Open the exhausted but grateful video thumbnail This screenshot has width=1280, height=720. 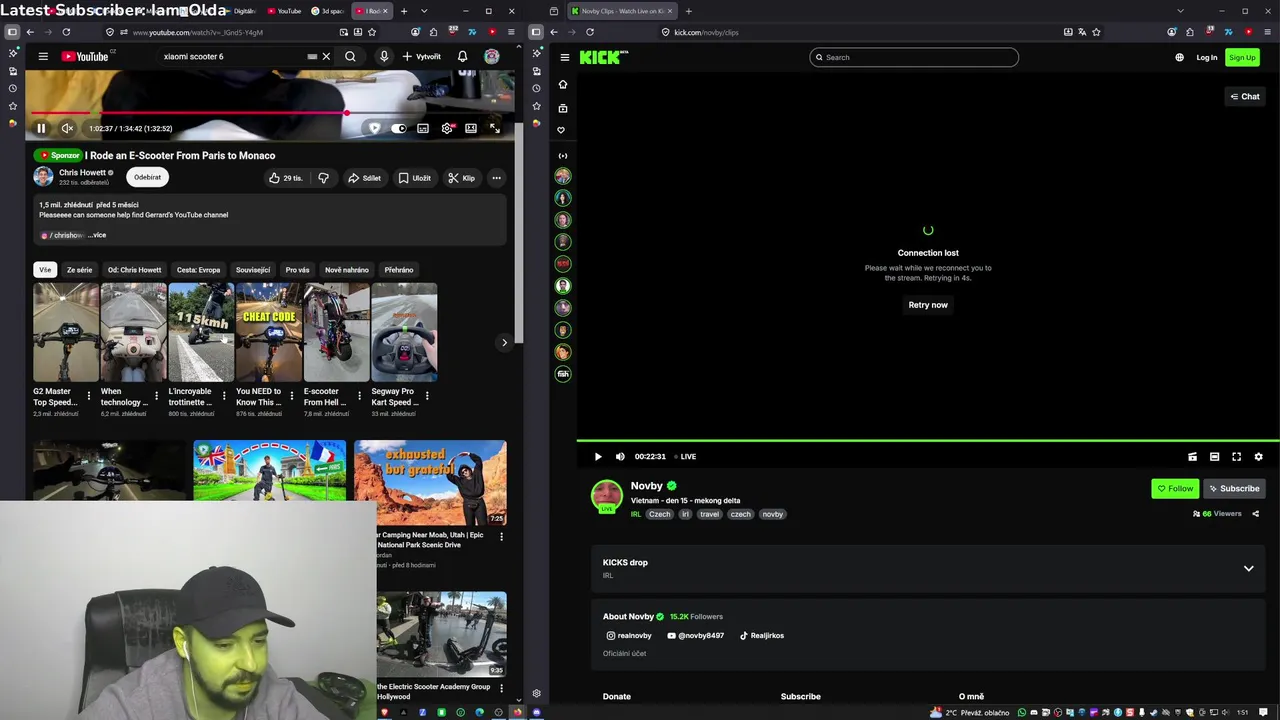(x=430, y=483)
